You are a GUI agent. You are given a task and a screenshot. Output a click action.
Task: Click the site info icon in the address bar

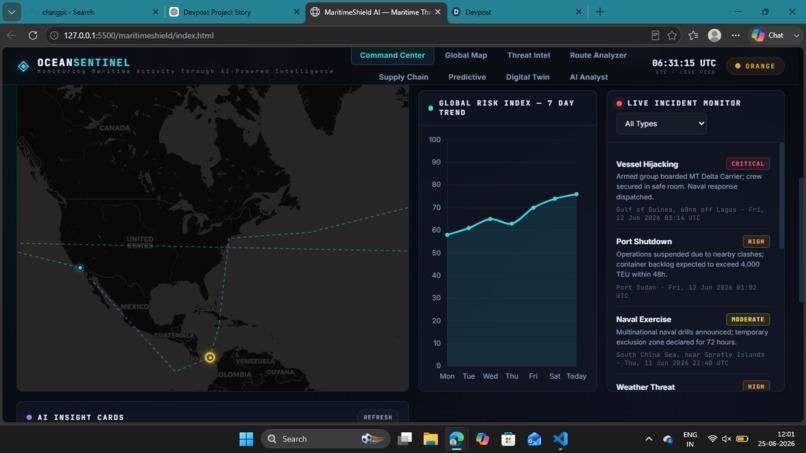coord(53,35)
